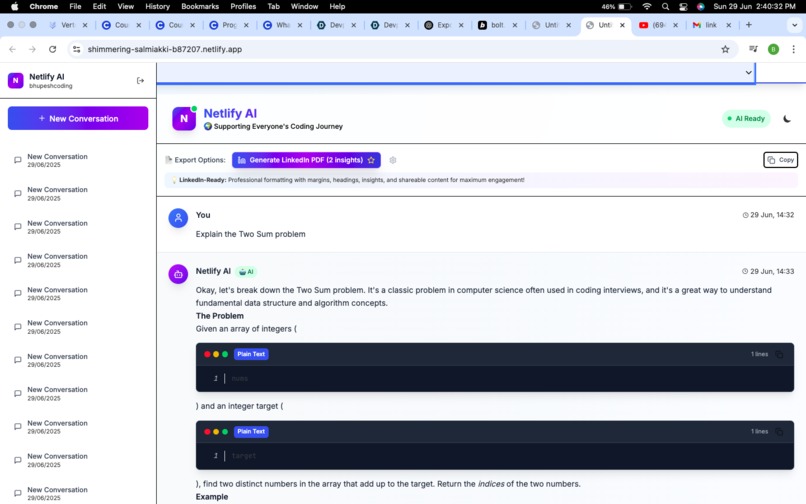Image resolution: width=806 pixels, height=504 pixels.
Task: Expand the chevron dropdown at the top bar
Action: (x=748, y=73)
